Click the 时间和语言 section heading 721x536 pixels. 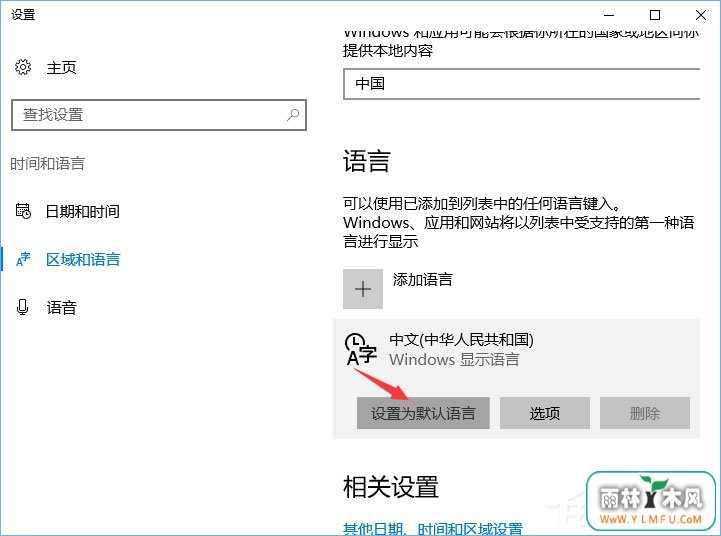pos(47,164)
